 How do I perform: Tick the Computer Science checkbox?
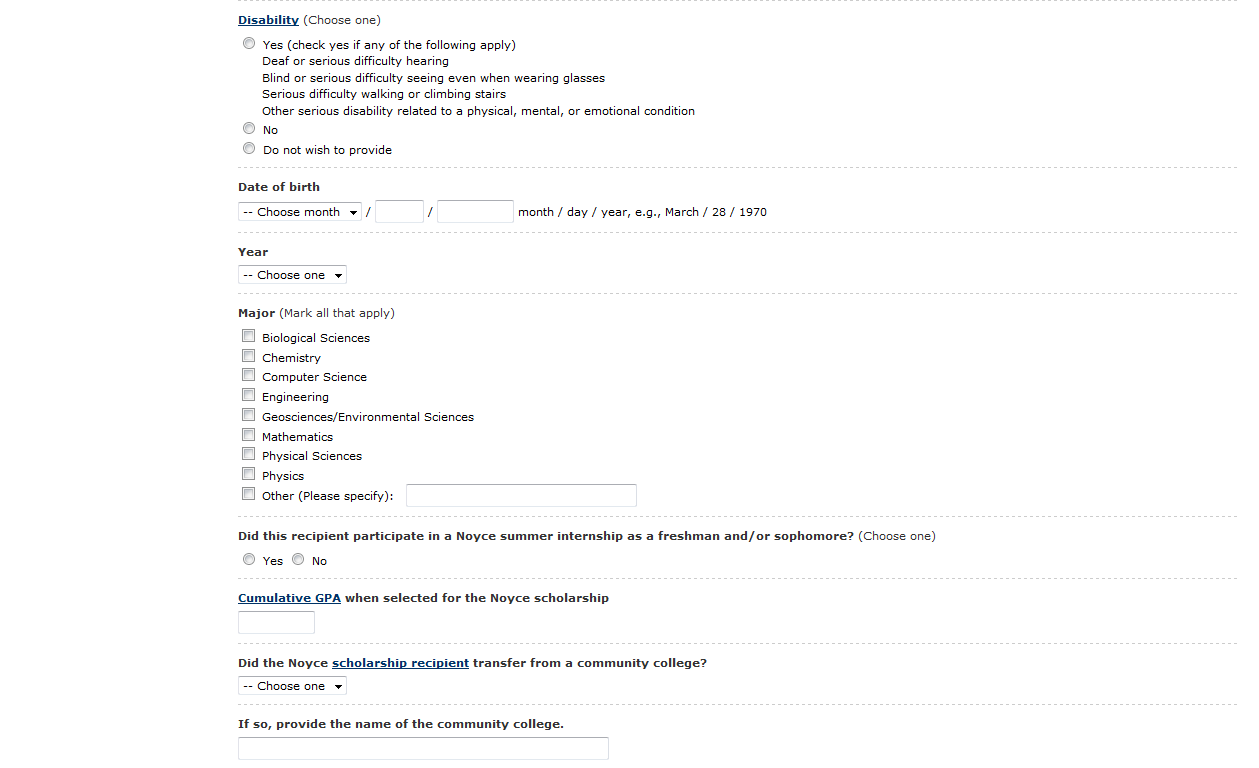click(248, 376)
